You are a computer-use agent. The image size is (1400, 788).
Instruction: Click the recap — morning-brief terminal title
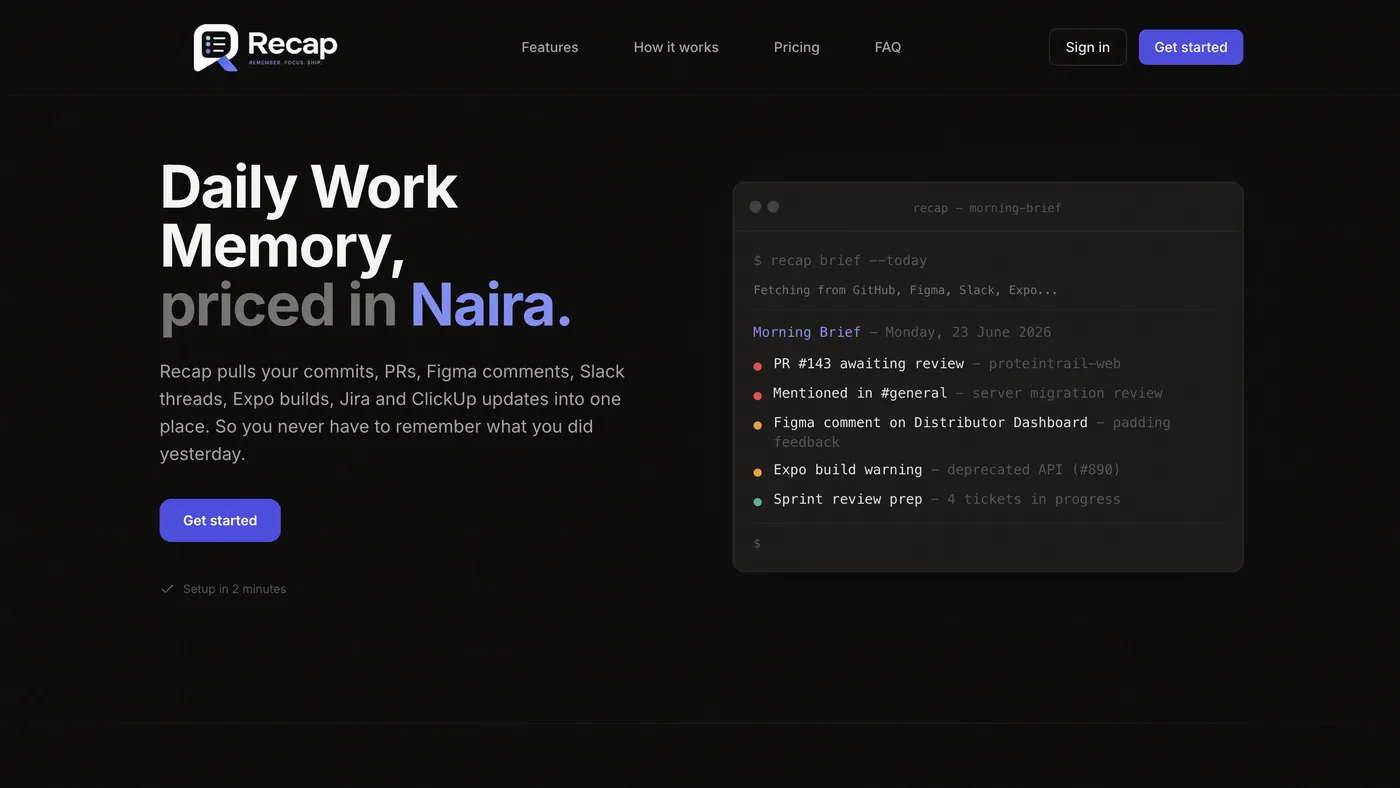click(x=987, y=208)
